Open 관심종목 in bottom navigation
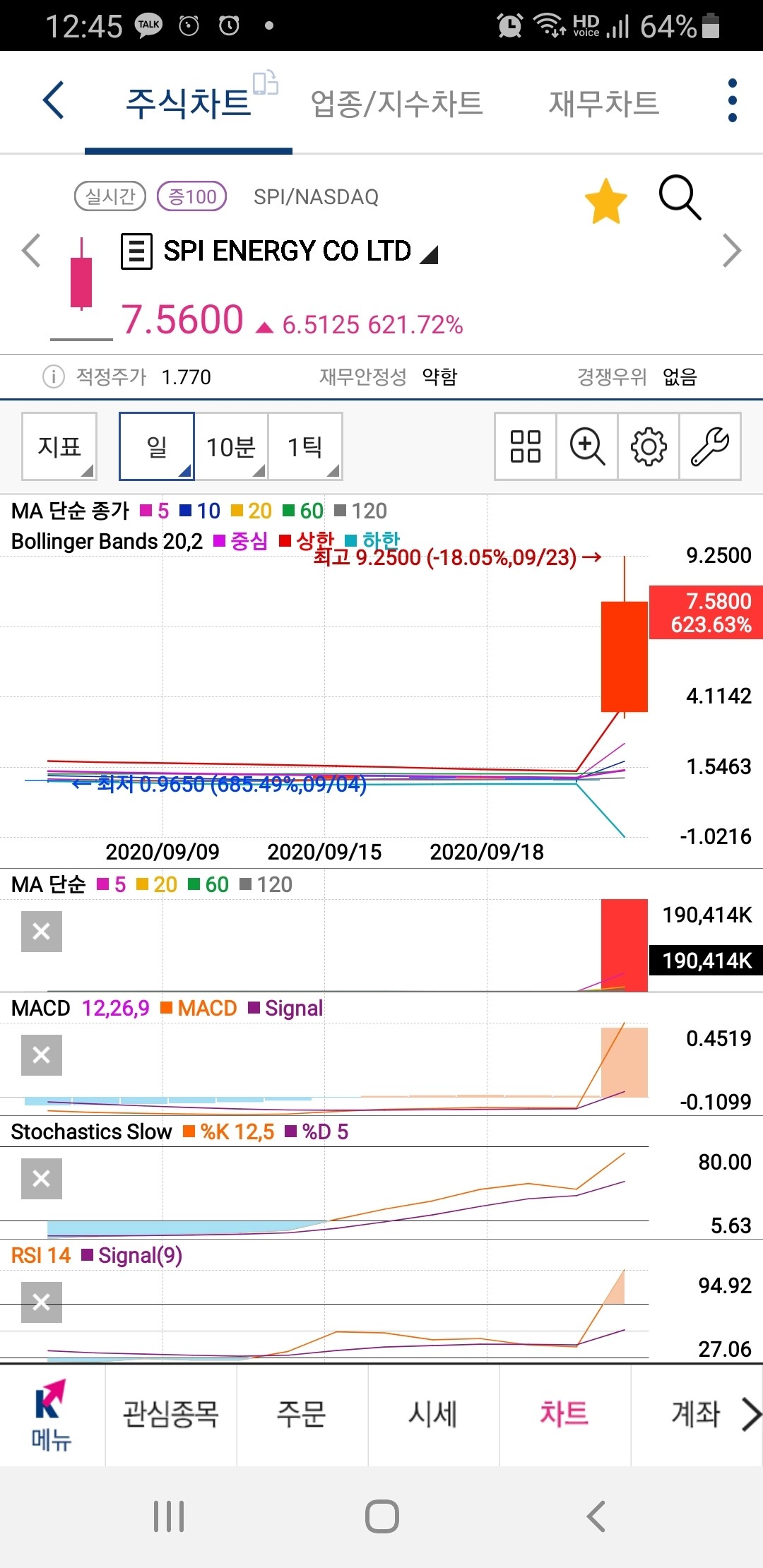Screen dimensions: 763x1568 click(170, 1414)
